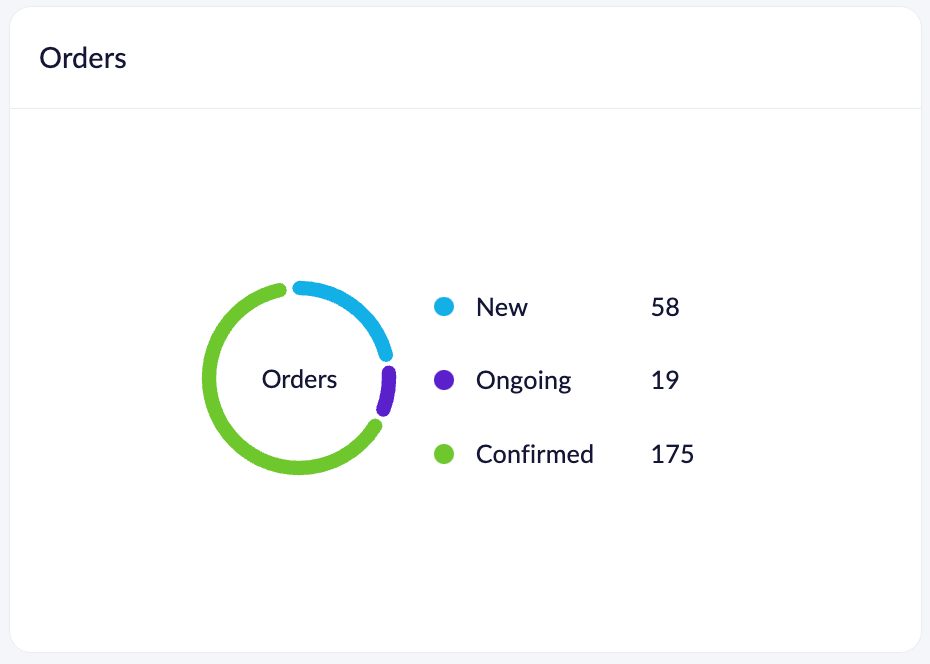Click the green arc's rounded tip at chart top

[279, 290]
